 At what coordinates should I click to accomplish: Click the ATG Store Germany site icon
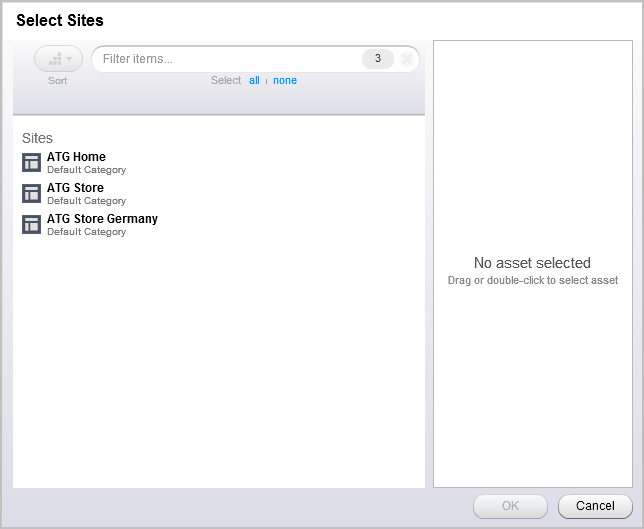click(31, 225)
